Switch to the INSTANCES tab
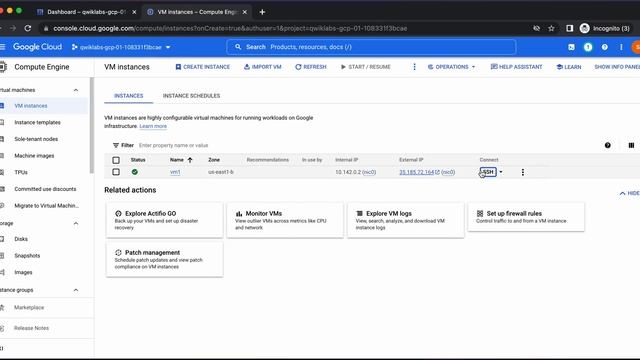 129,96
